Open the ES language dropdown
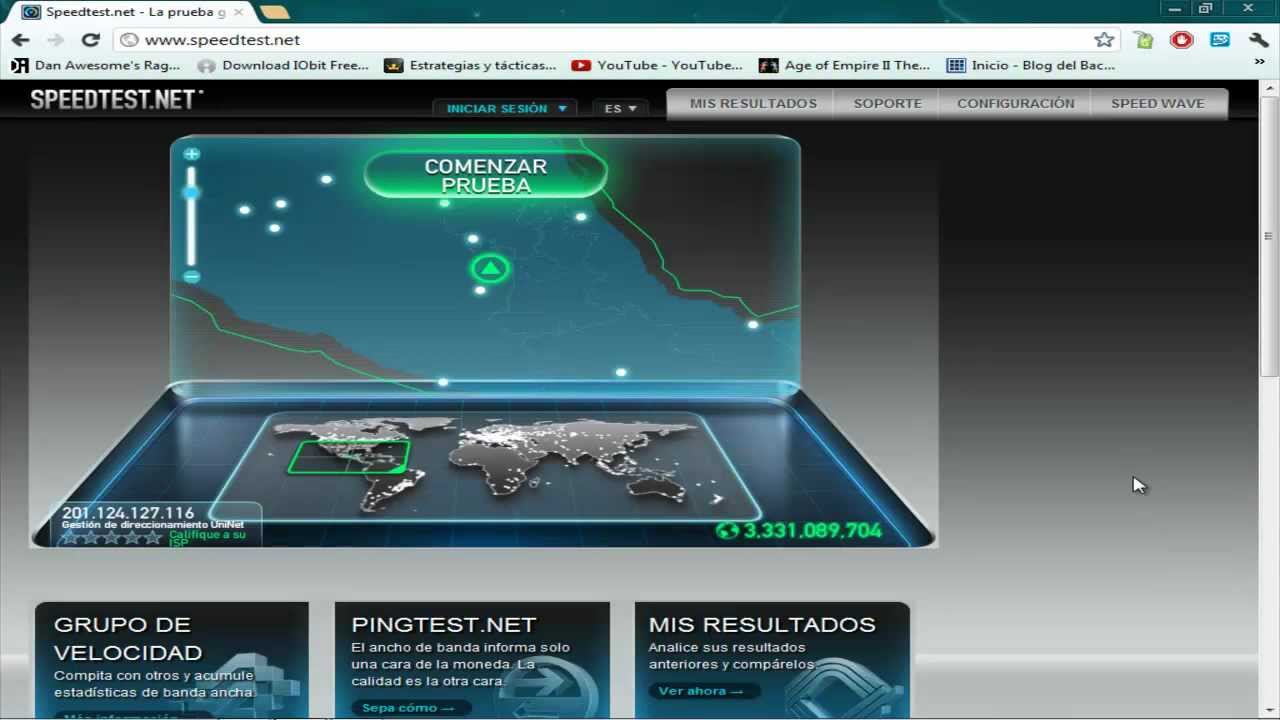1280x720 pixels. pos(620,108)
